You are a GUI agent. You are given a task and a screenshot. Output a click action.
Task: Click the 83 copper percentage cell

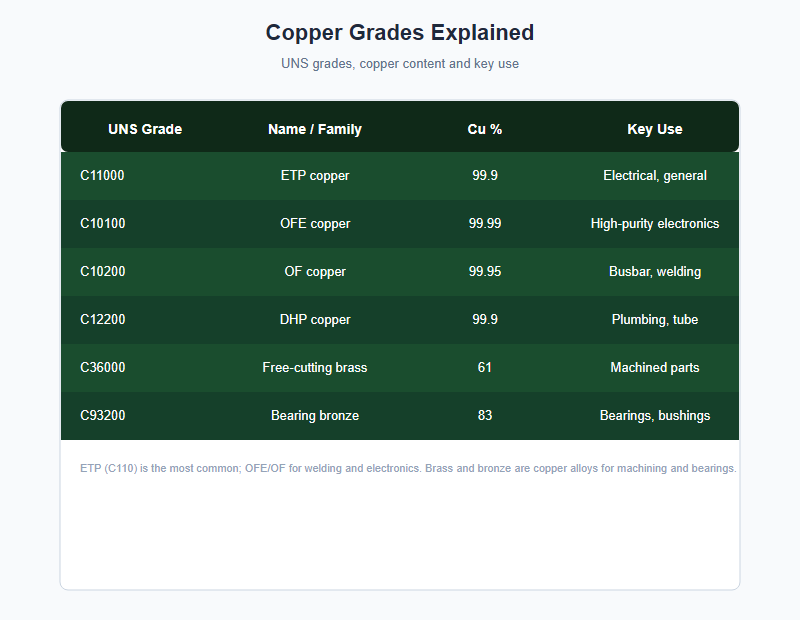click(485, 415)
